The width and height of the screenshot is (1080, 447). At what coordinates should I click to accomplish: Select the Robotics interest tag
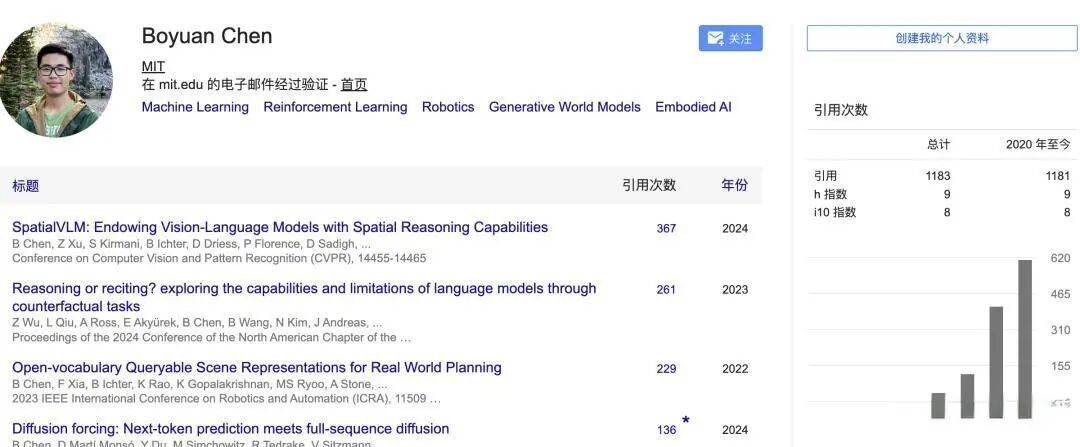coord(448,107)
